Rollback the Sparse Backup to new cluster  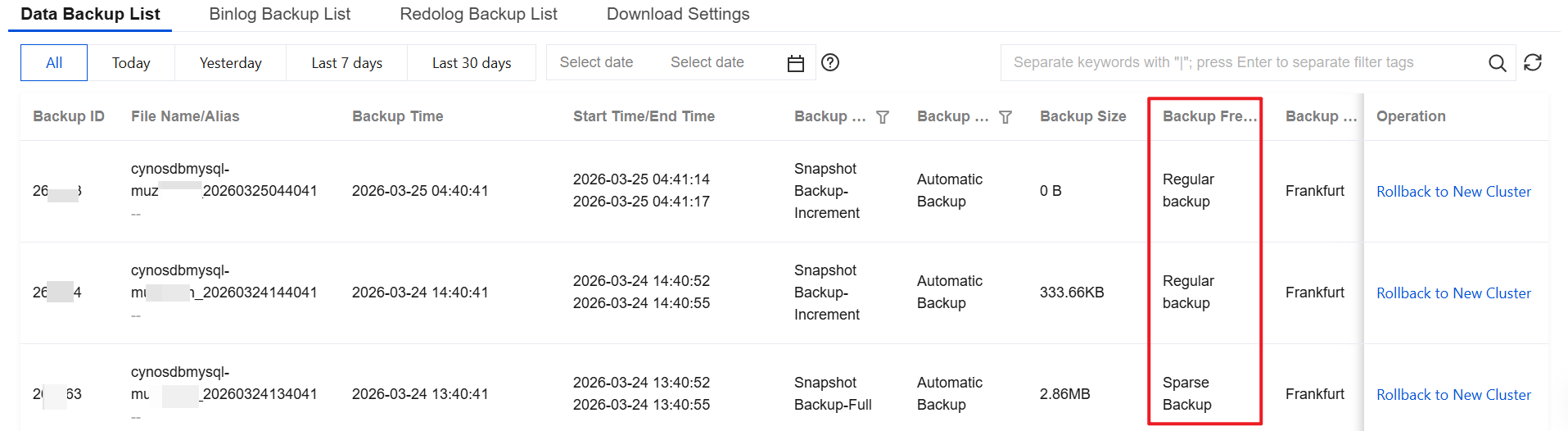pyautogui.click(x=1453, y=395)
